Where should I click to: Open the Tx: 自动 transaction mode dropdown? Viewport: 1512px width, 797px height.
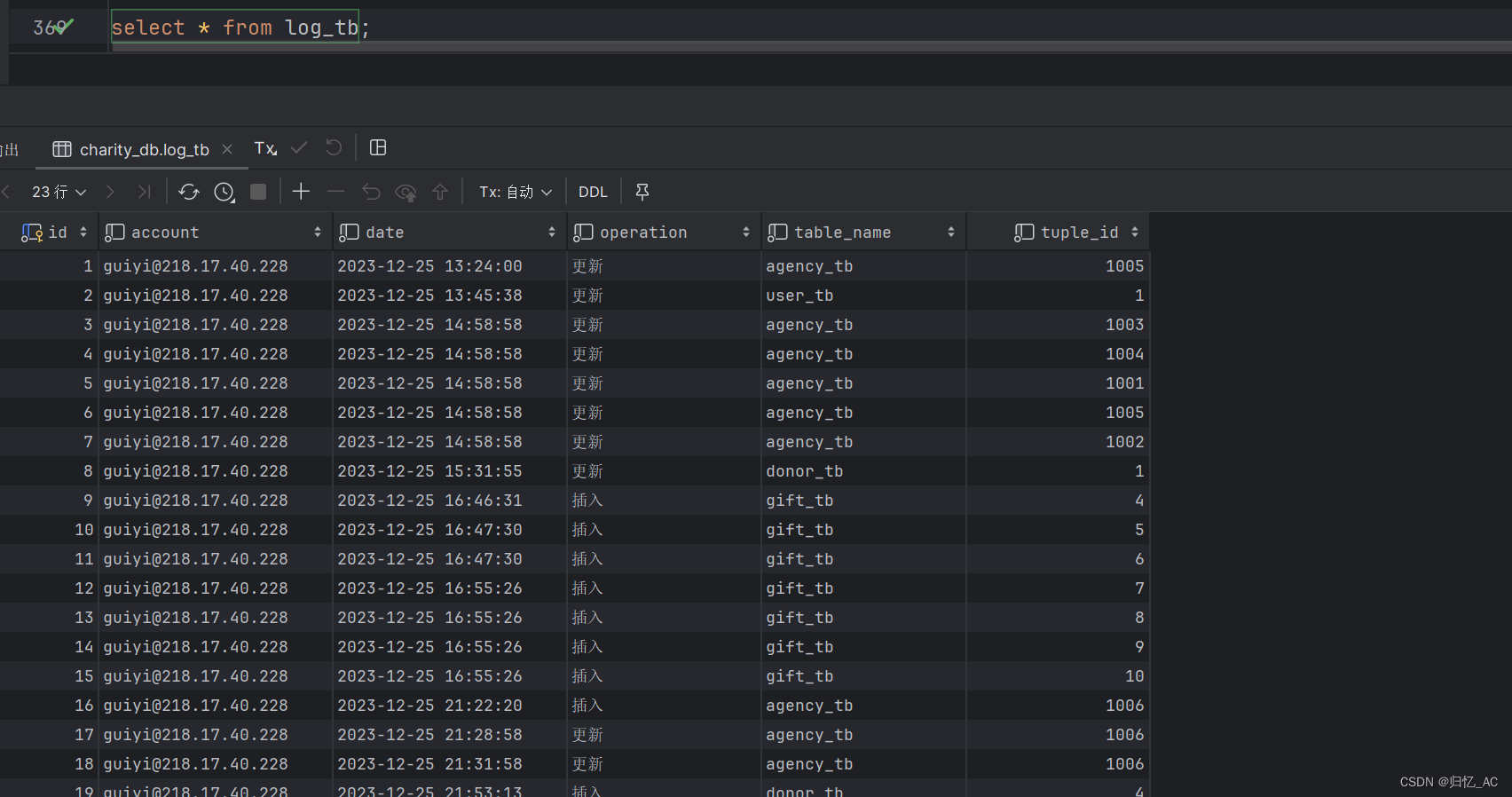click(x=516, y=192)
